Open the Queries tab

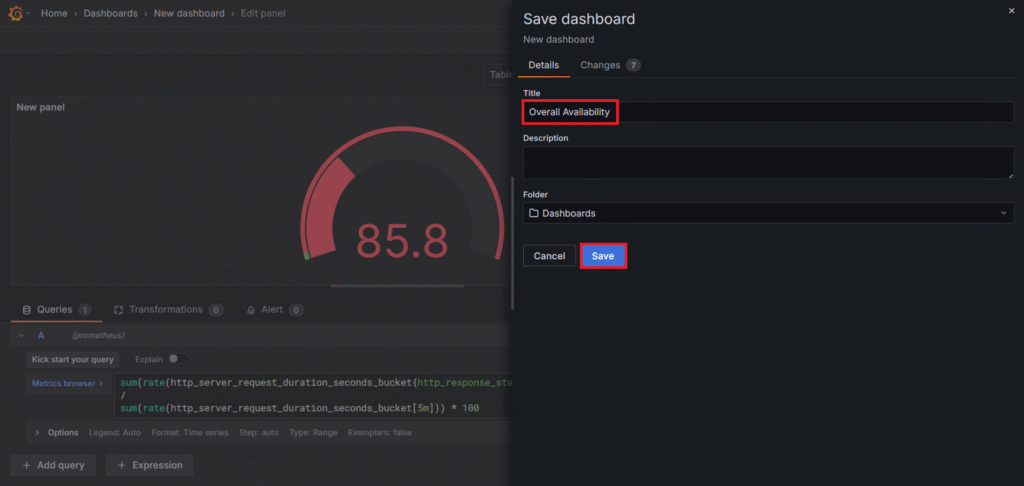click(x=56, y=310)
